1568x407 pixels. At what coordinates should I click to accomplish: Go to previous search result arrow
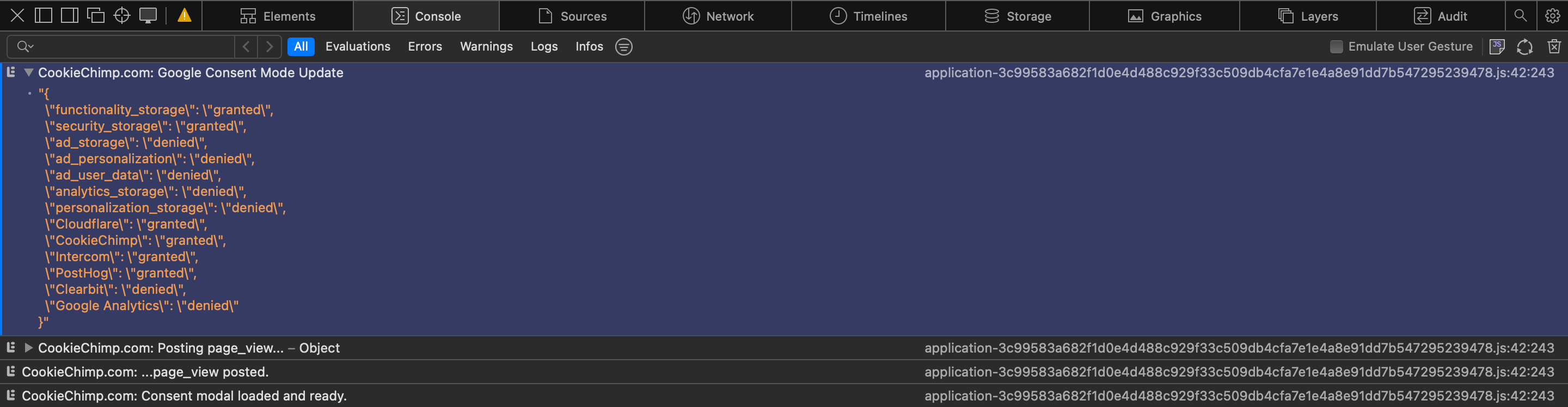[x=246, y=46]
